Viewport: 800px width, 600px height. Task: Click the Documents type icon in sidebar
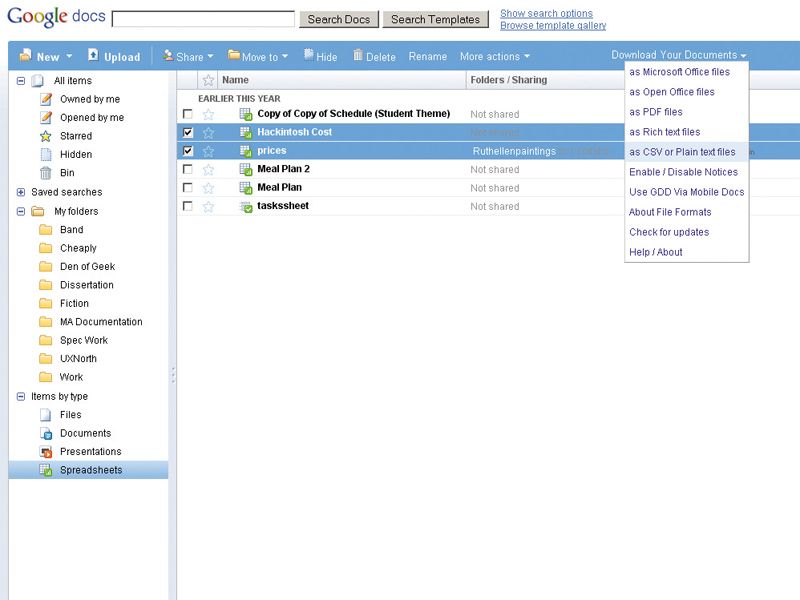click(46, 433)
